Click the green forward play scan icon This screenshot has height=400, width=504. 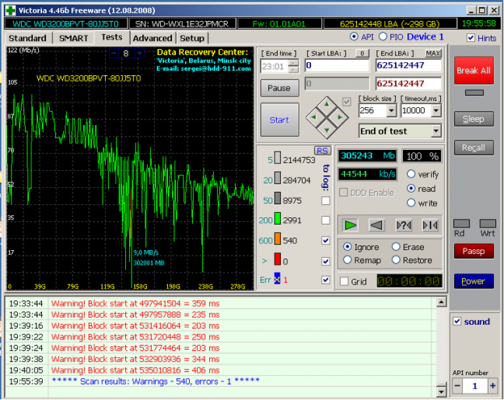(350, 225)
